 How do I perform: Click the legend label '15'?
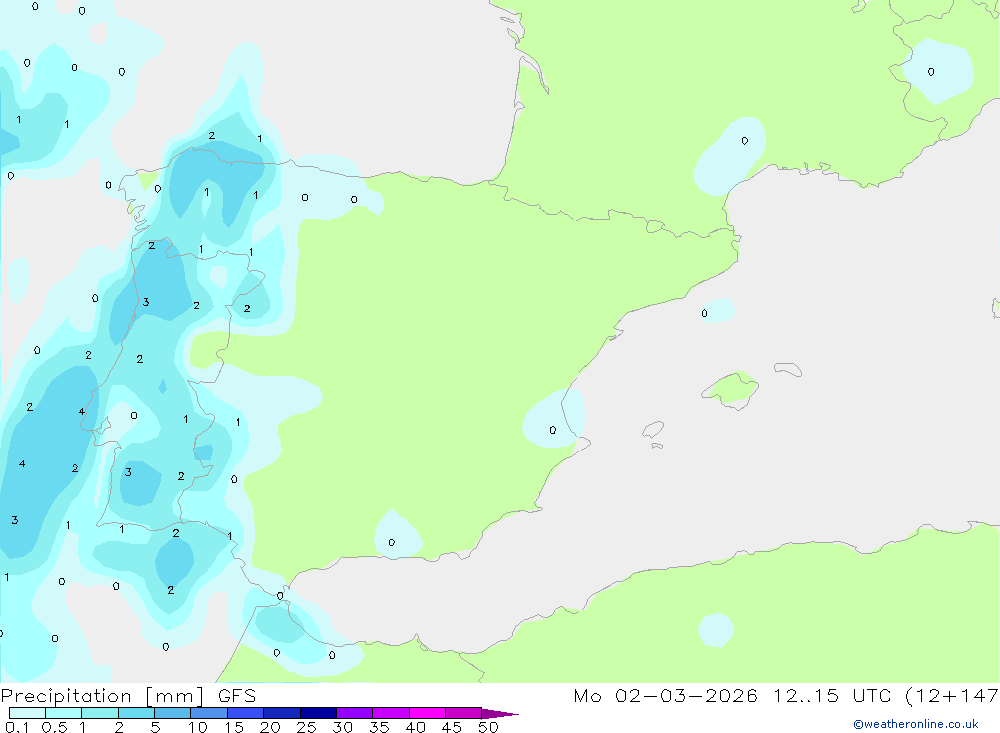click(x=234, y=727)
